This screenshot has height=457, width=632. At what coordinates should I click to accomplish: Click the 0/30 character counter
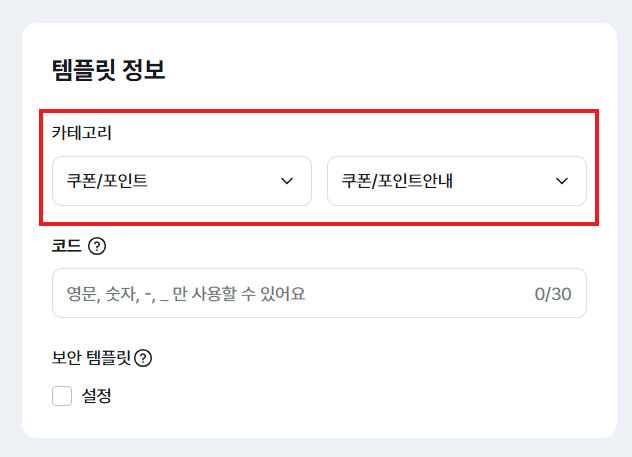[x=553, y=294]
